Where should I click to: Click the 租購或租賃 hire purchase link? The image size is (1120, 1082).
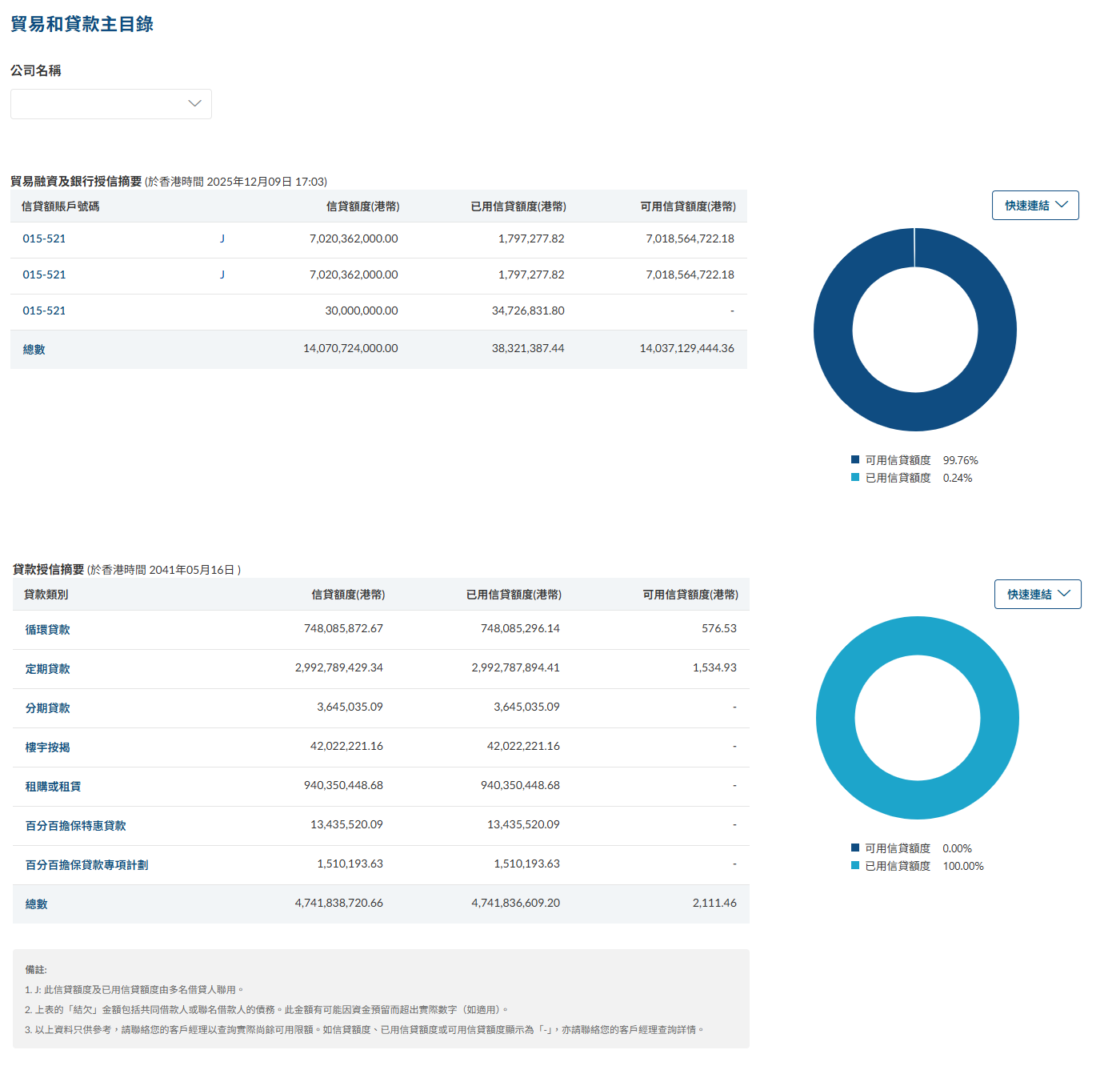53,787
